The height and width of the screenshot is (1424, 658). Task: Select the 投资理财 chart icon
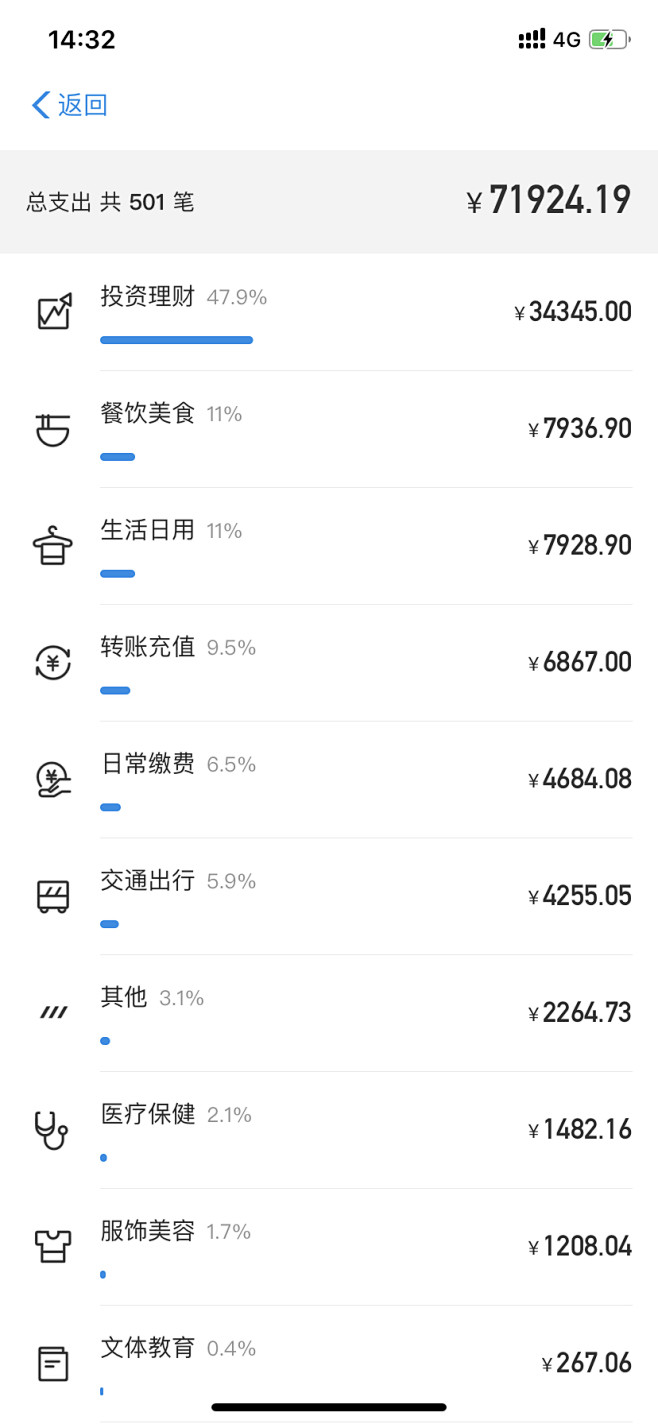click(53, 311)
